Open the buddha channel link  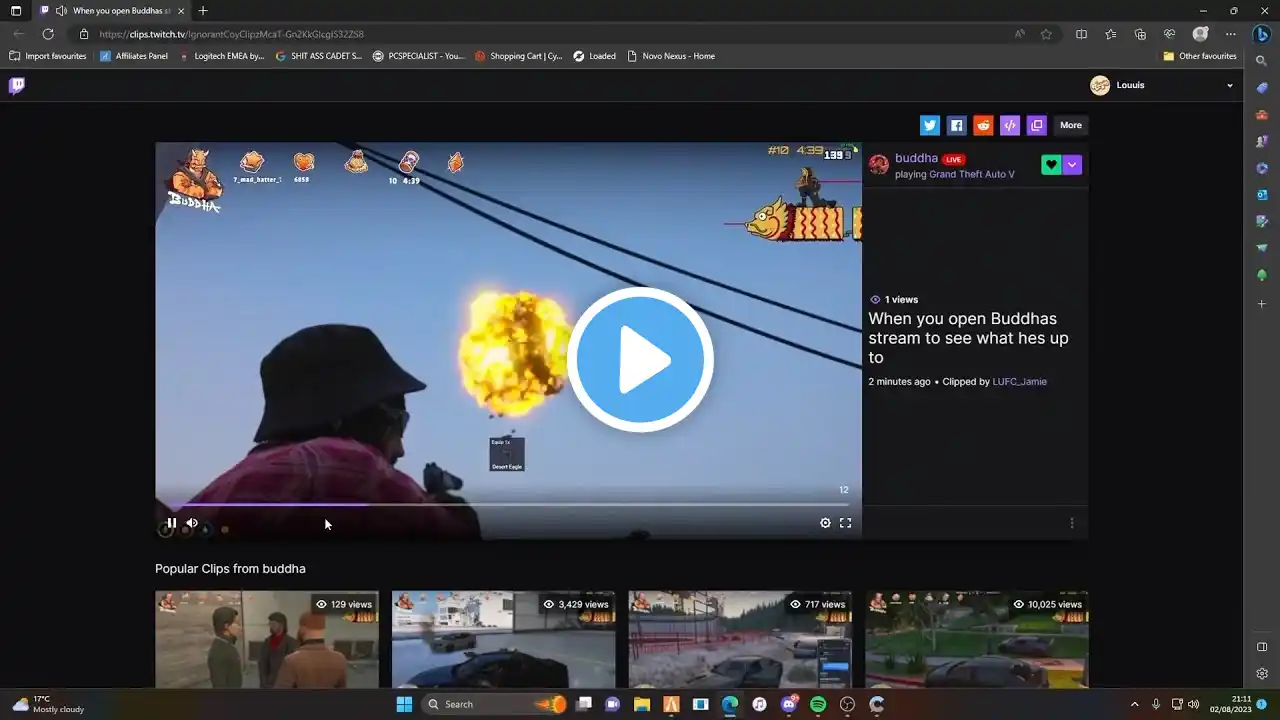916,158
